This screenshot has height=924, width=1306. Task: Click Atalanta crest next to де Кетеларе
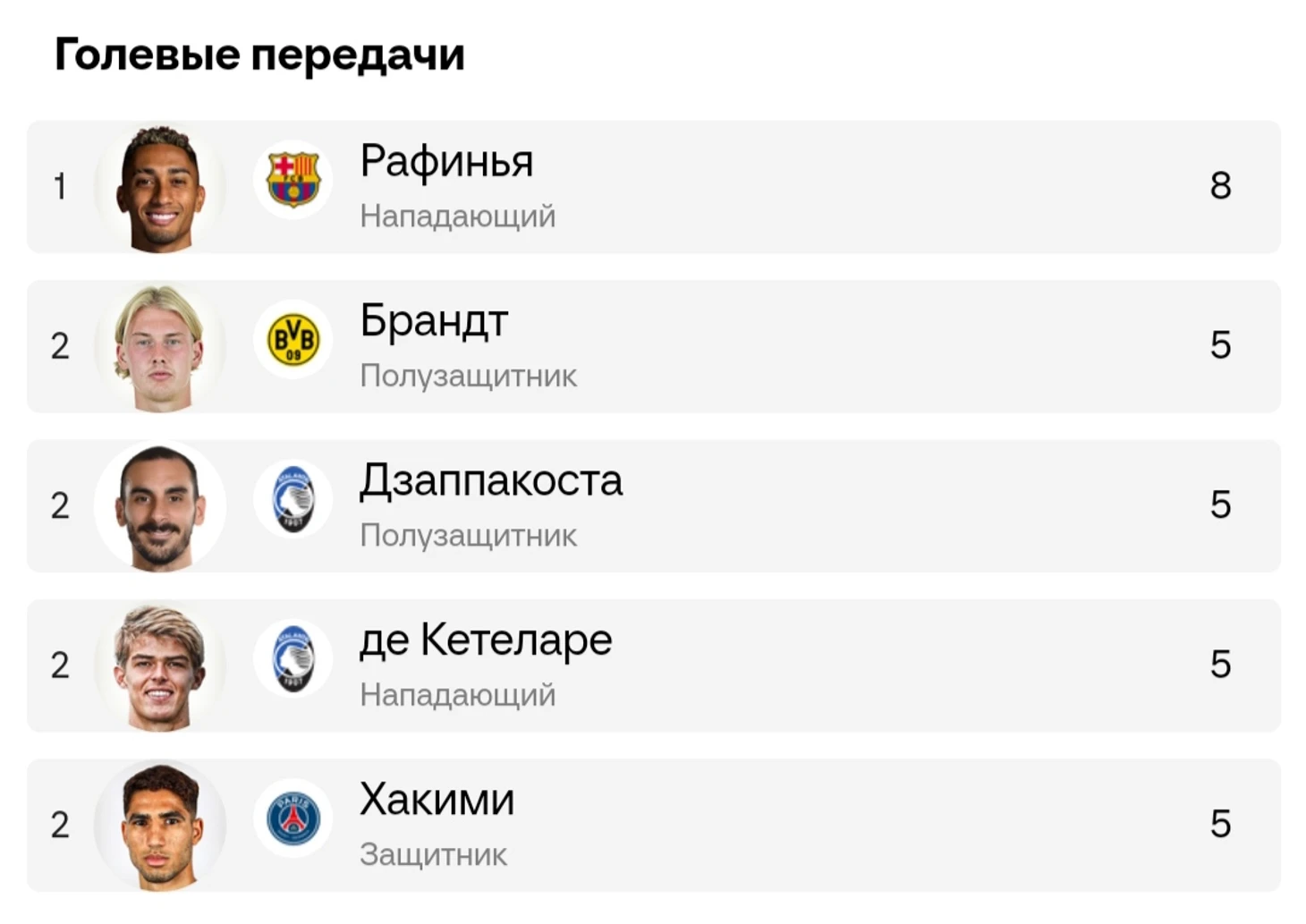pos(293,659)
